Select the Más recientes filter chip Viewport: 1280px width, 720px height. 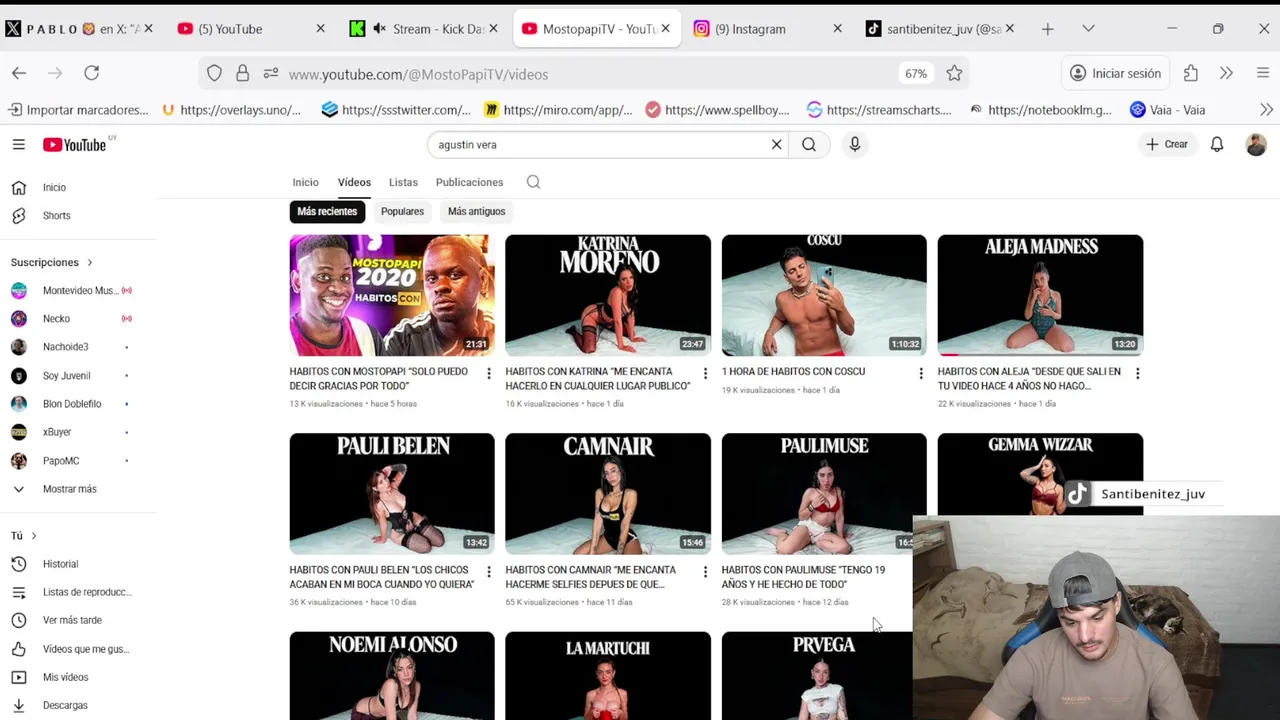pos(327,211)
